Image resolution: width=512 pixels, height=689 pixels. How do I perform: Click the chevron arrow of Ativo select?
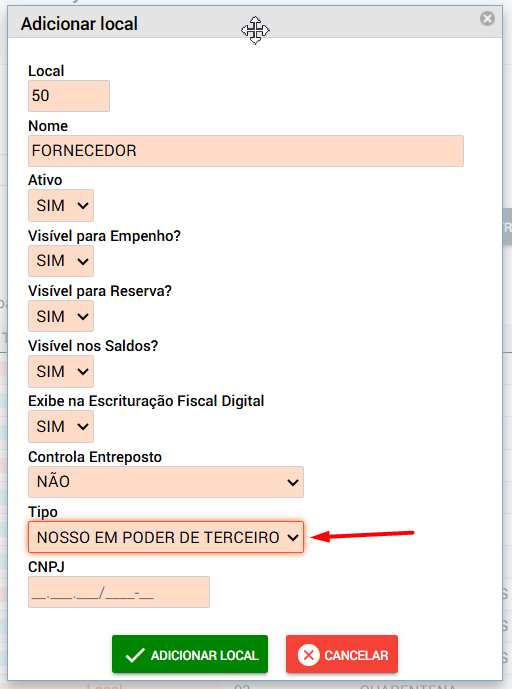click(x=83, y=206)
